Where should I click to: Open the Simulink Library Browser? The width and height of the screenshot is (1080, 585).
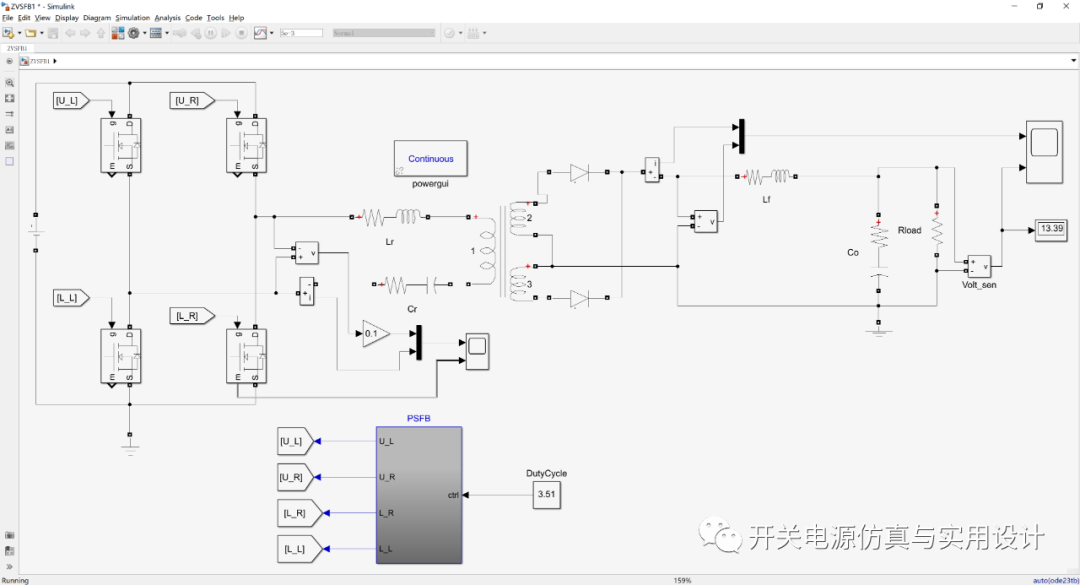click(x=116, y=32)
